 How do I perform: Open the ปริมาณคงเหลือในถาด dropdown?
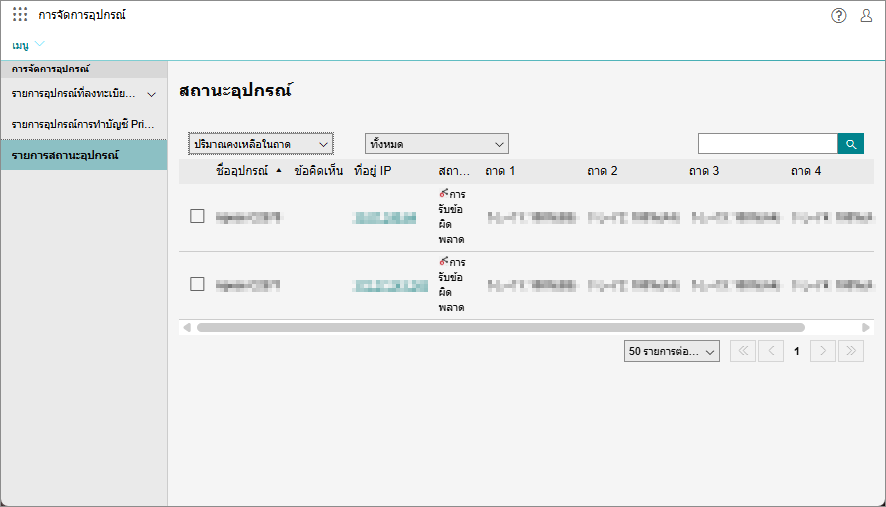click(x=260, y=144)
